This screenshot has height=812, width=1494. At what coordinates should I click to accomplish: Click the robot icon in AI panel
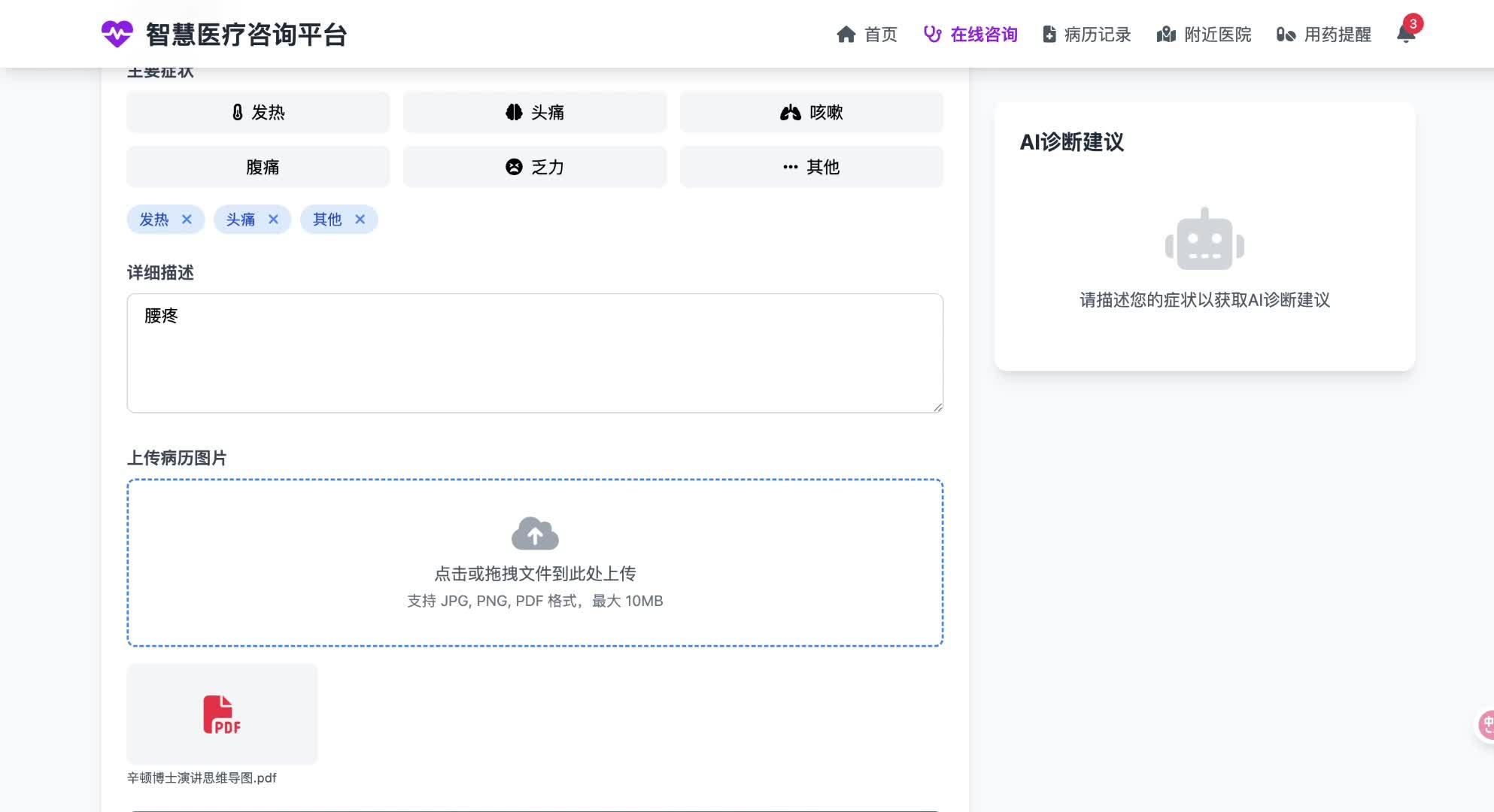pyautogui.click(x=1204, y=239)
